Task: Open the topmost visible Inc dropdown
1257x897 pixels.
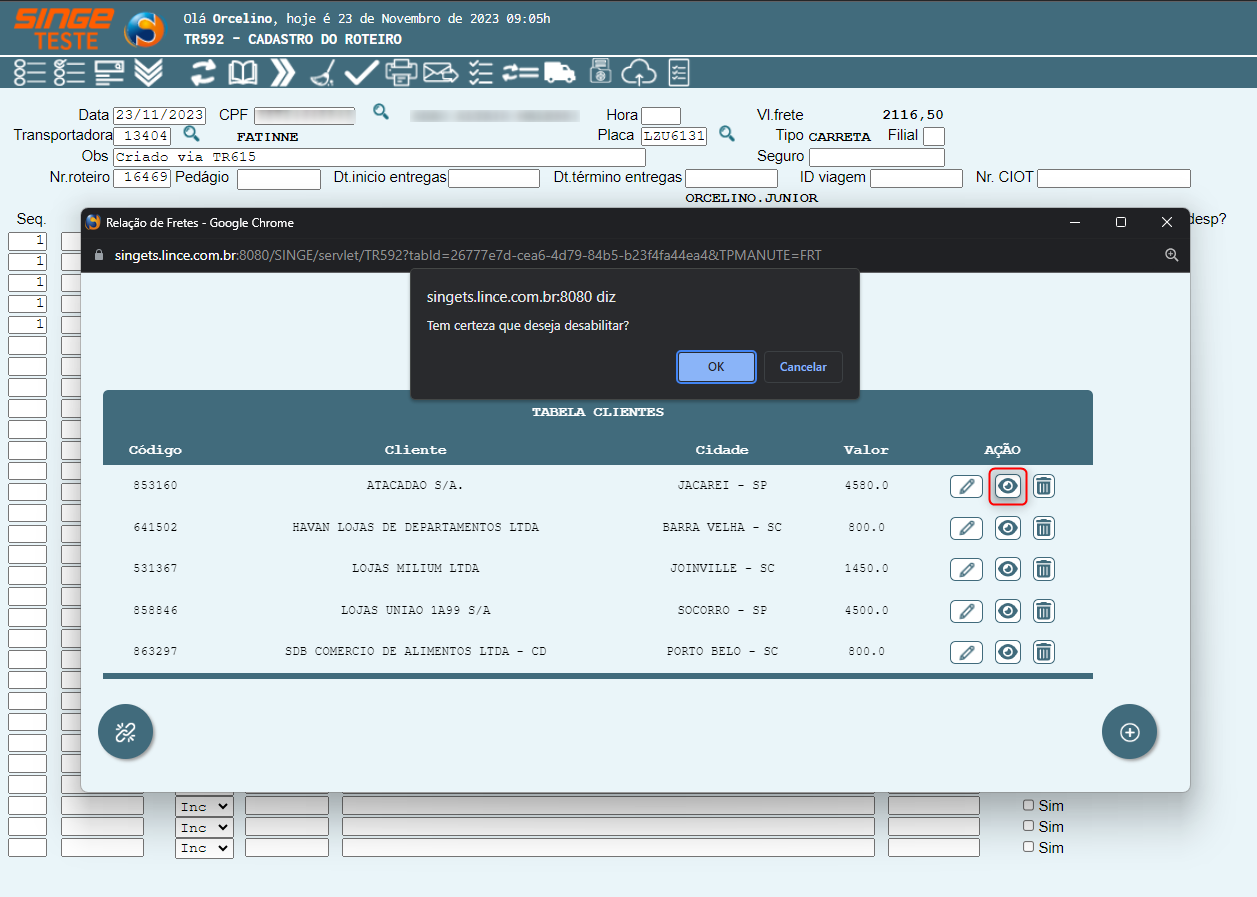Action: [x=204, y=806]
